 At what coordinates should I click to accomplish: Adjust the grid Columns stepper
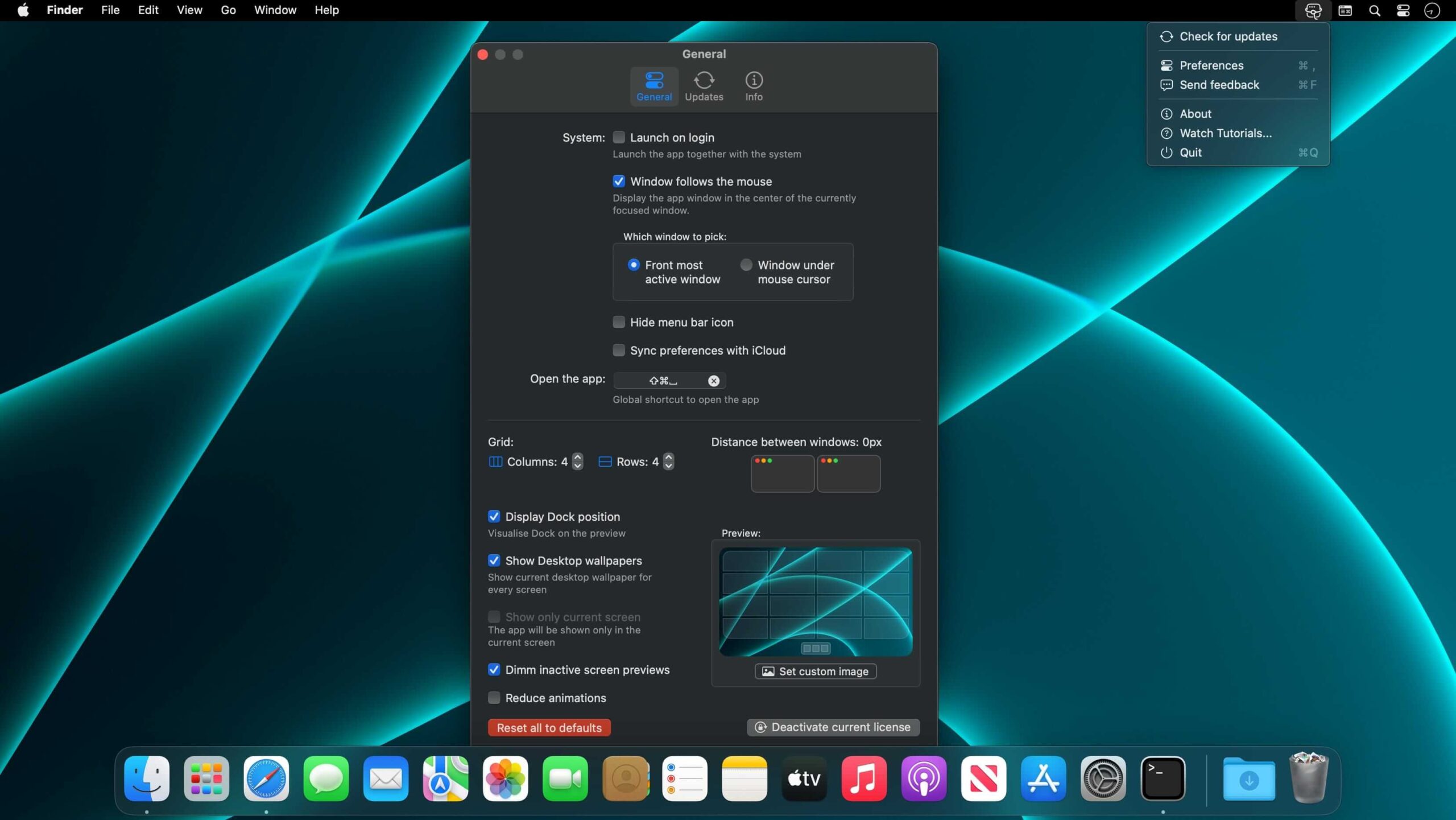tap(577, 461)
